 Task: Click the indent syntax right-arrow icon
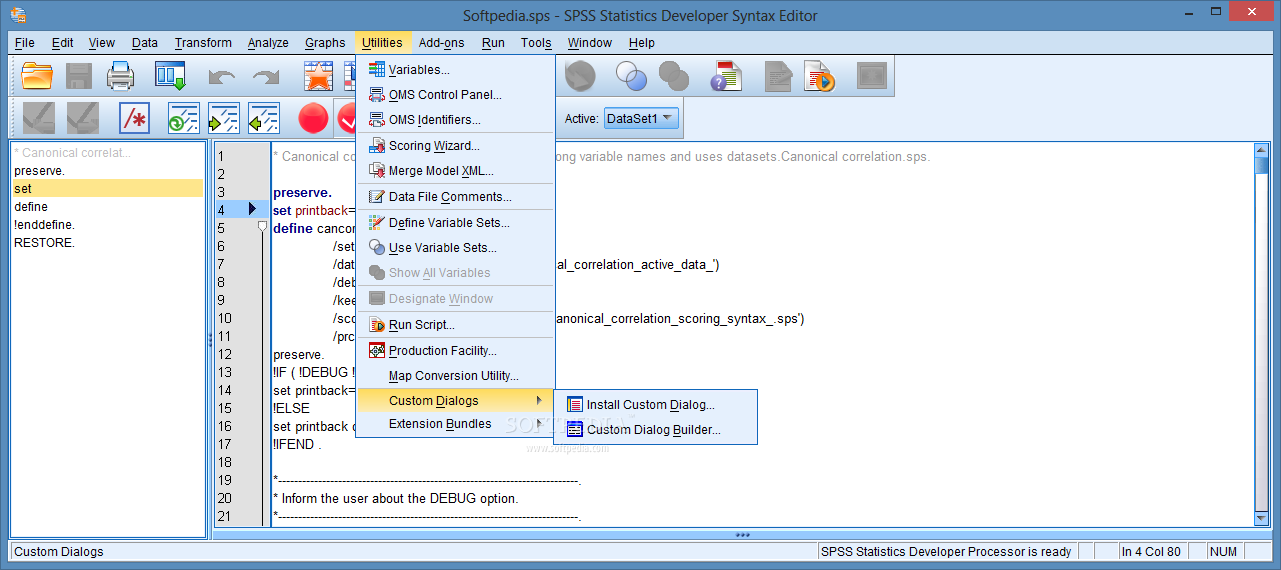coord(224,119)
